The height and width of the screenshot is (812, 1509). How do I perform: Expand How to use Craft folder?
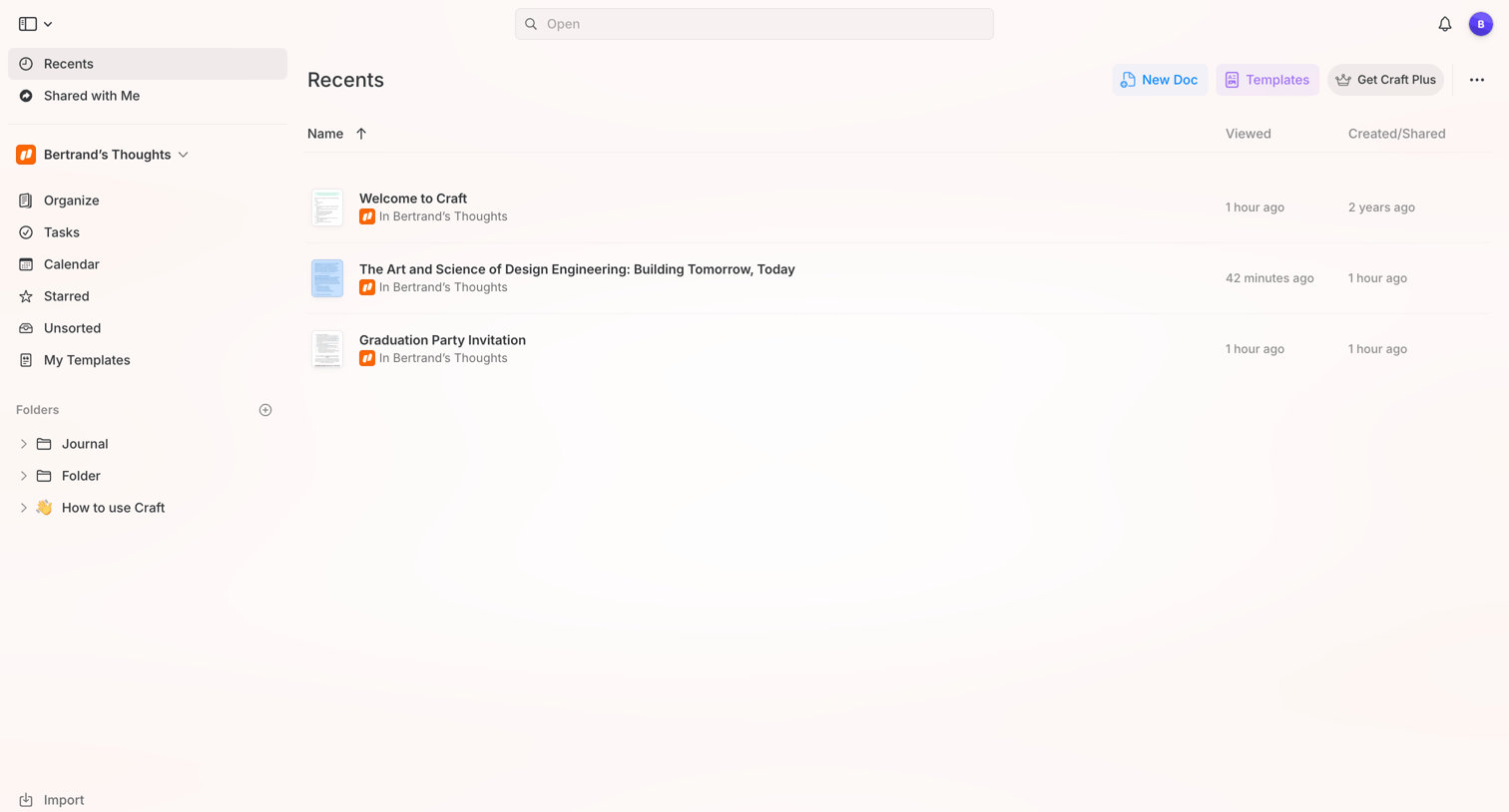pos(24,508)
